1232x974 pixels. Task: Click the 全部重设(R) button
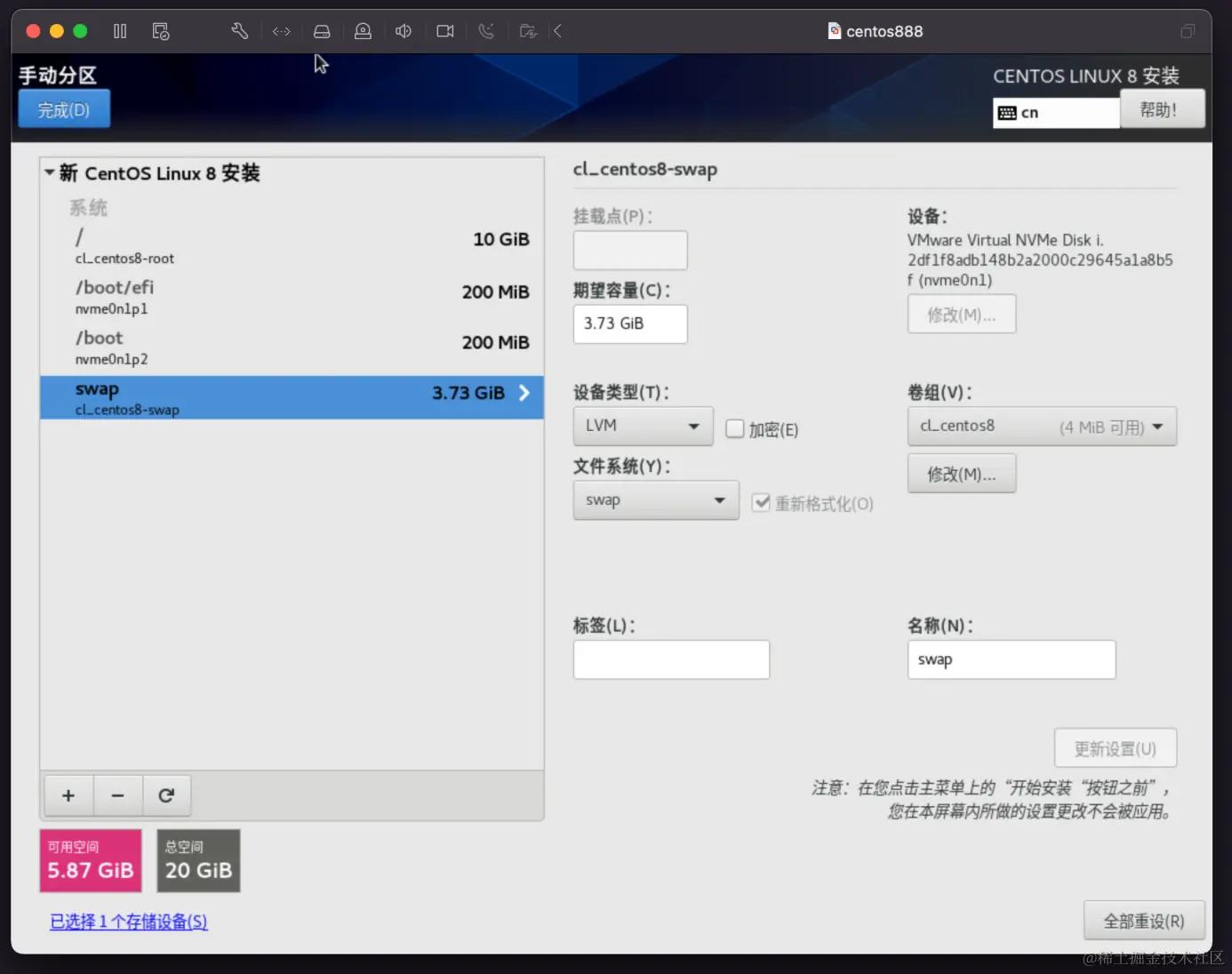click(1144, 921)
